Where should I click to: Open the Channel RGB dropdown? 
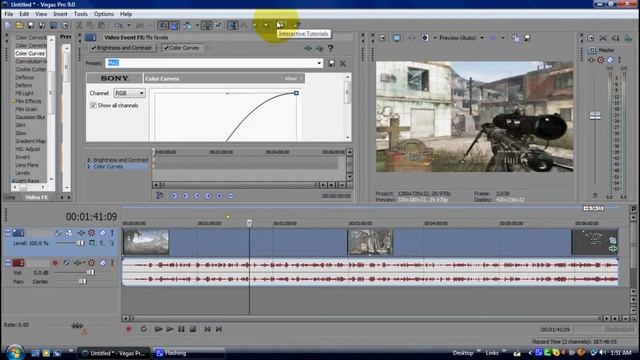(x=141, y=93)
